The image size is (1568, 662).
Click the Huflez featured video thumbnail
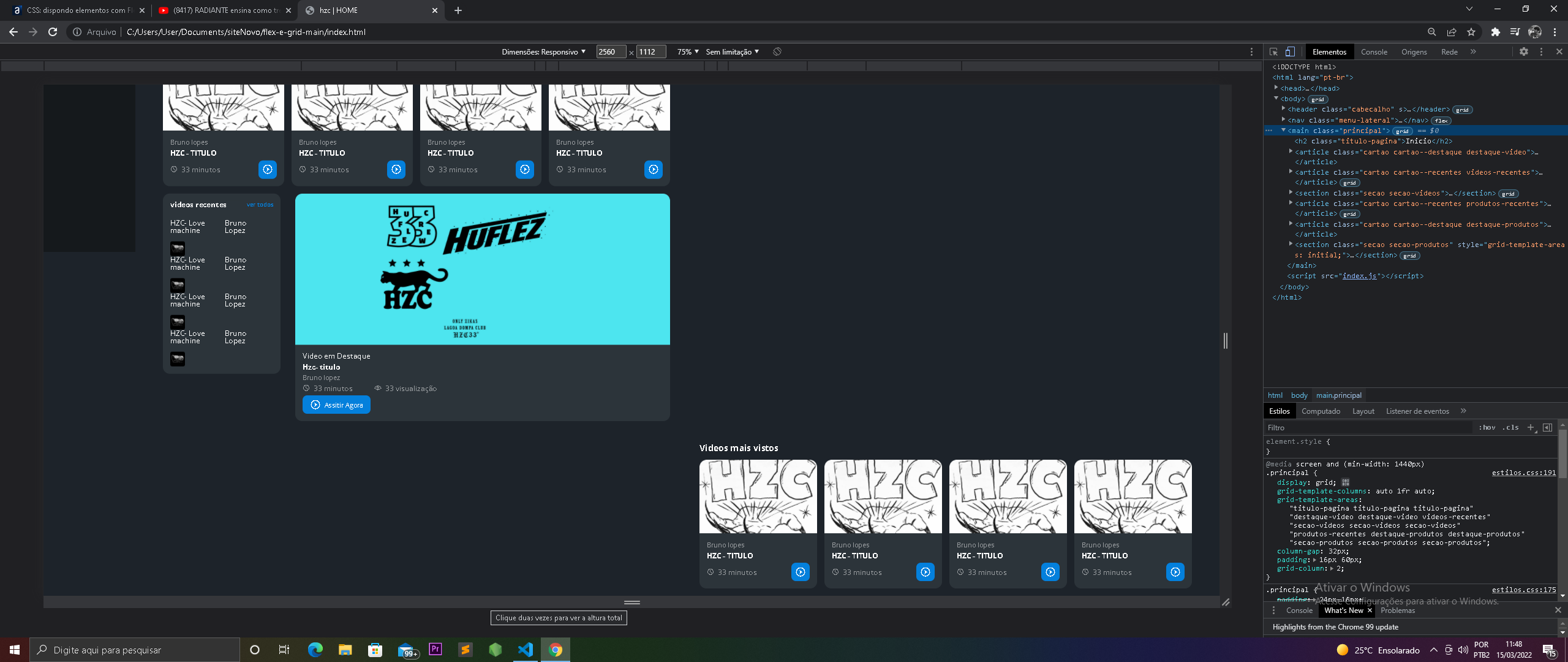click(483, 269)
